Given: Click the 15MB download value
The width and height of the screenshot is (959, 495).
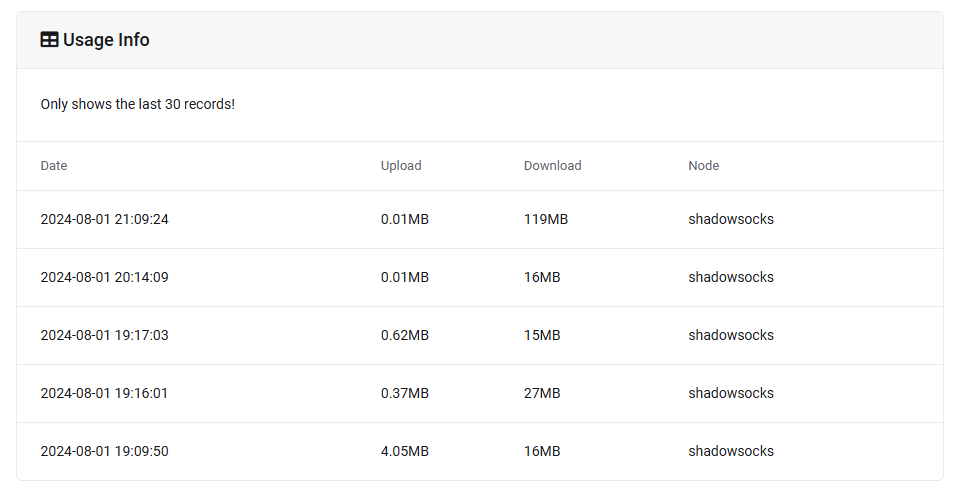Looking at the screenshot, I should 542,335.
